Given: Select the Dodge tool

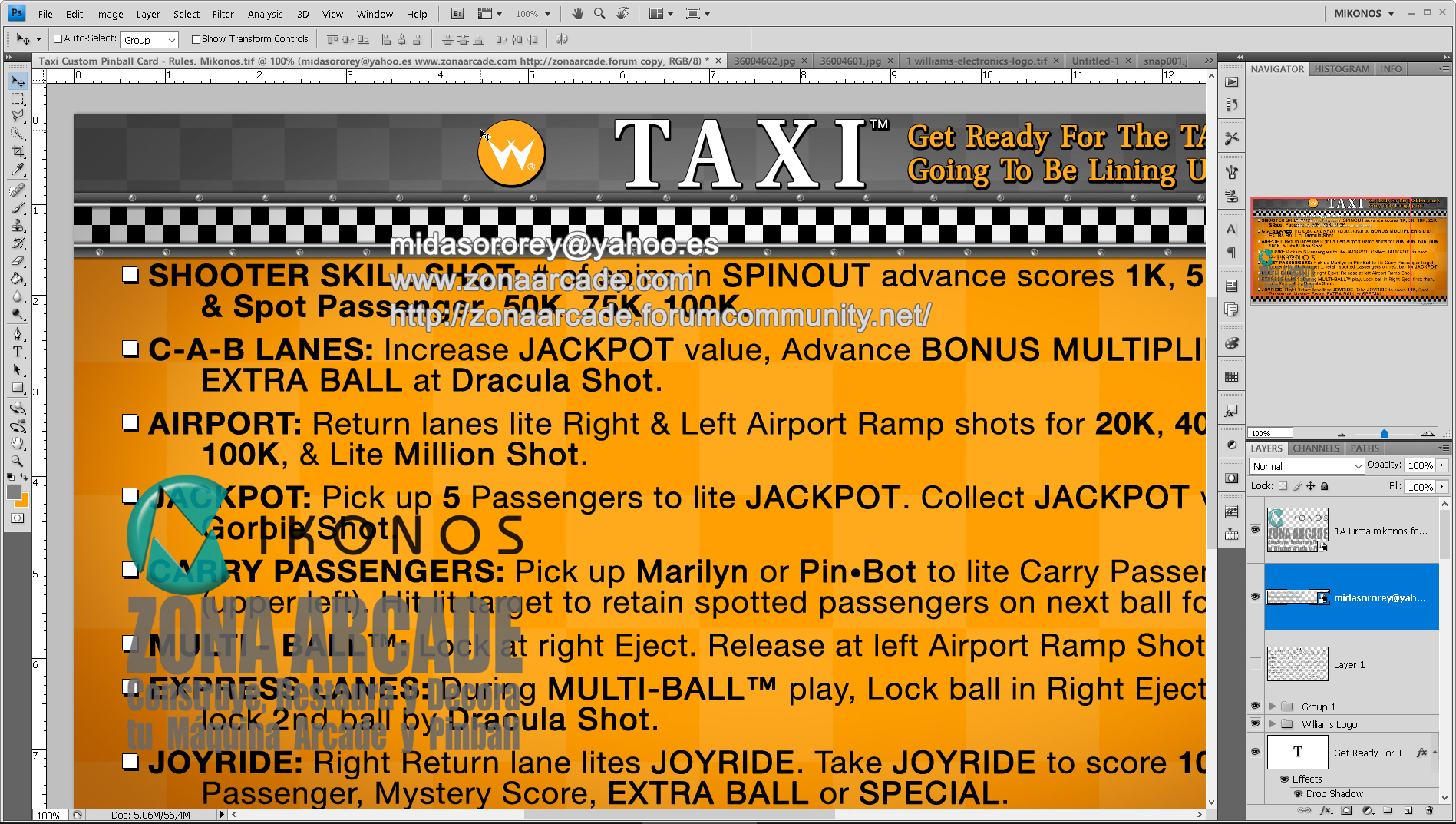Looking at the screenshot, I should (18, 313).
